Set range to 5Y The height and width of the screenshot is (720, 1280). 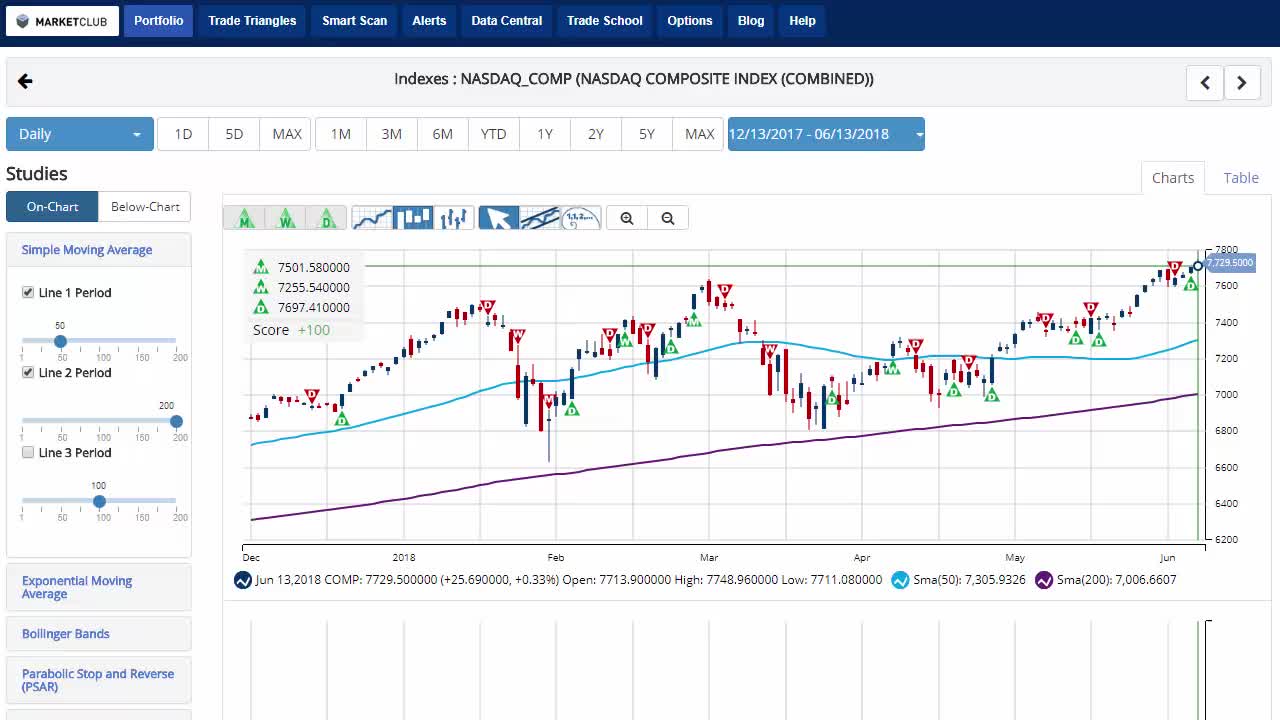pos(647,134)
